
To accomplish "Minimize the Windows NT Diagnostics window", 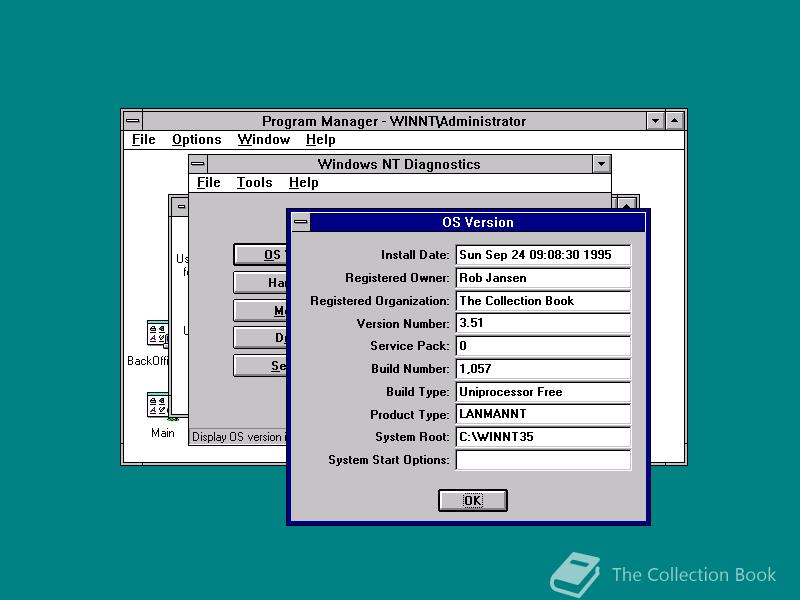I will pos(602,164).
